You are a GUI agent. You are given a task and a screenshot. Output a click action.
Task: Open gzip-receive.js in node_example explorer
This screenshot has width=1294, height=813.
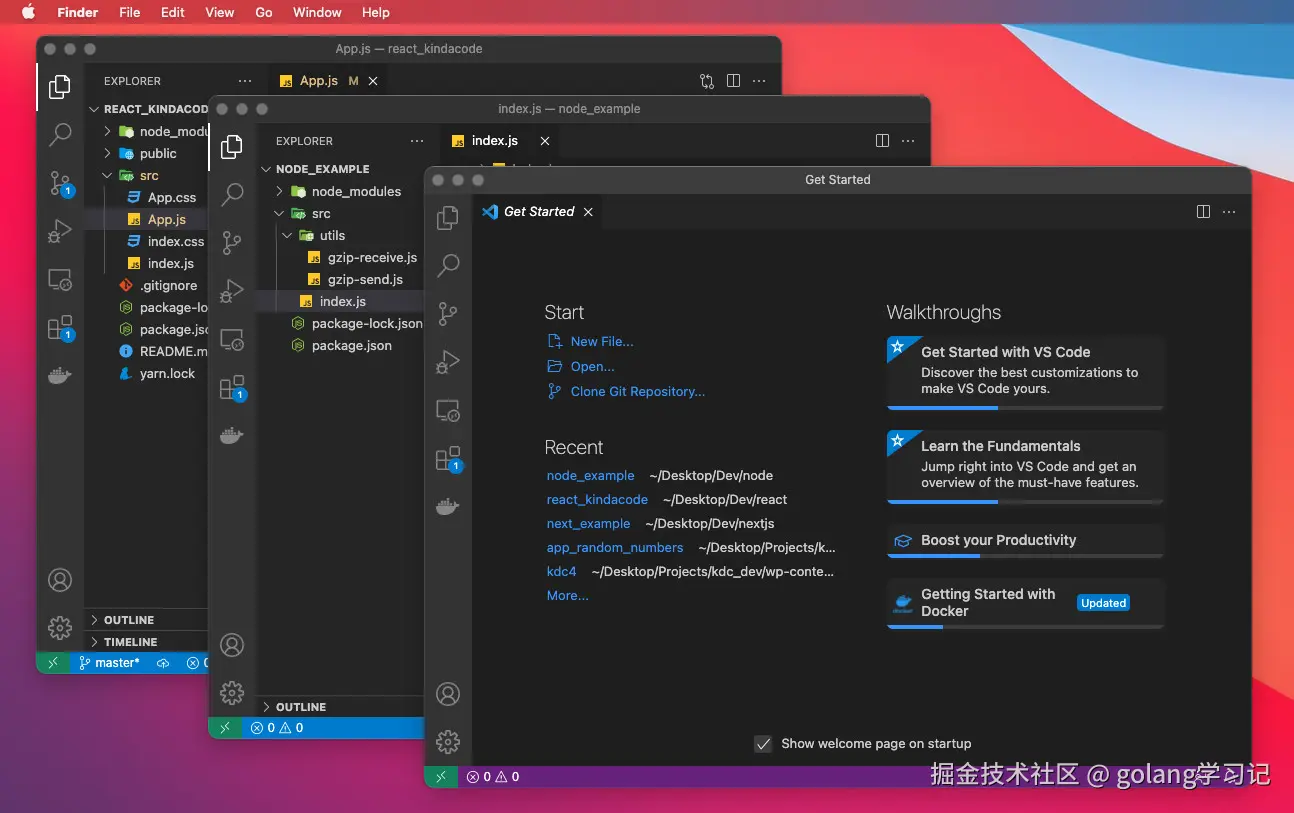[x=372, y=257]
